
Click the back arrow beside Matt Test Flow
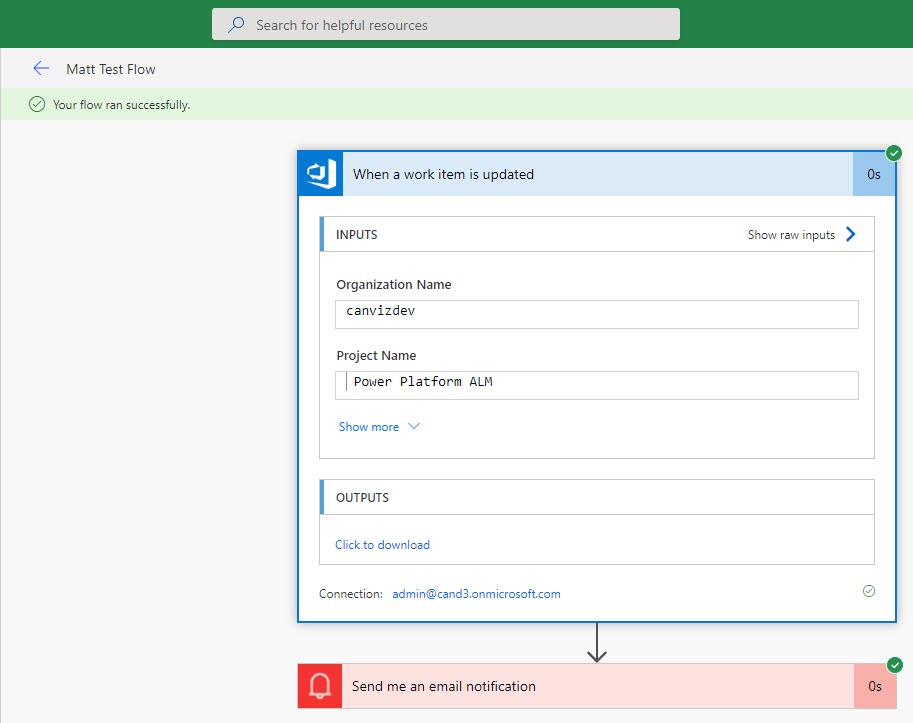click(x=41, y=69)
